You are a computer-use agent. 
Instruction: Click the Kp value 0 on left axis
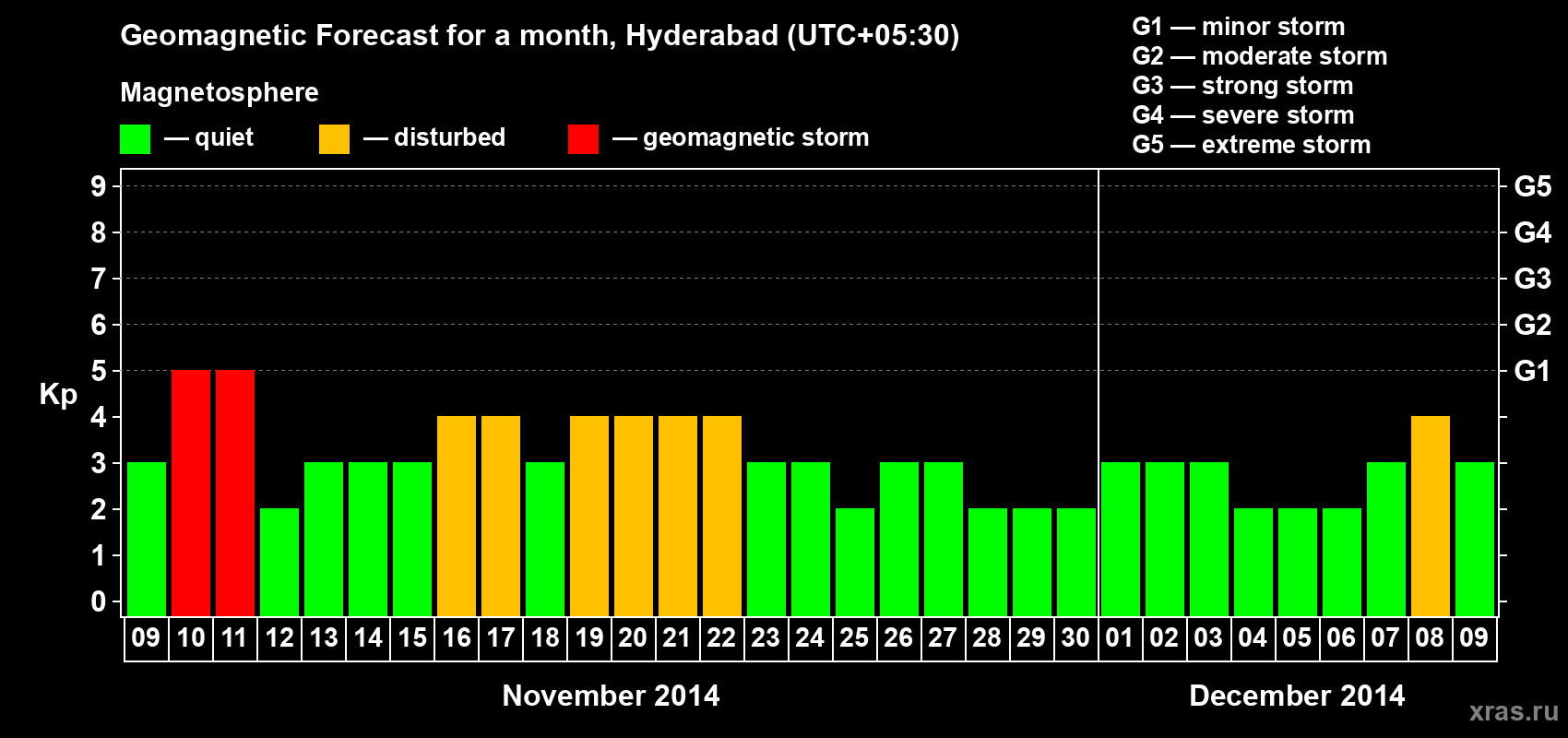[x=99, y=601]
